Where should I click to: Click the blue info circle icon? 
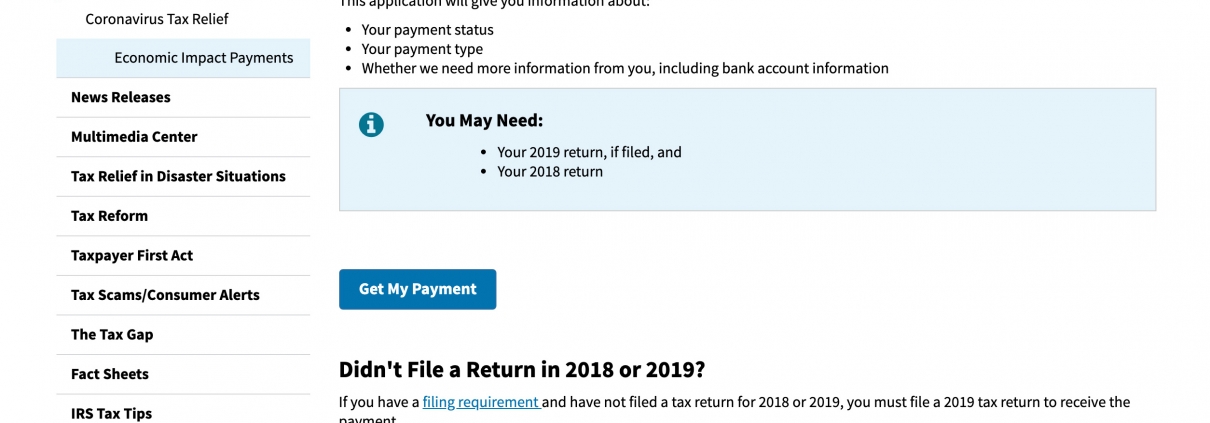371,124
